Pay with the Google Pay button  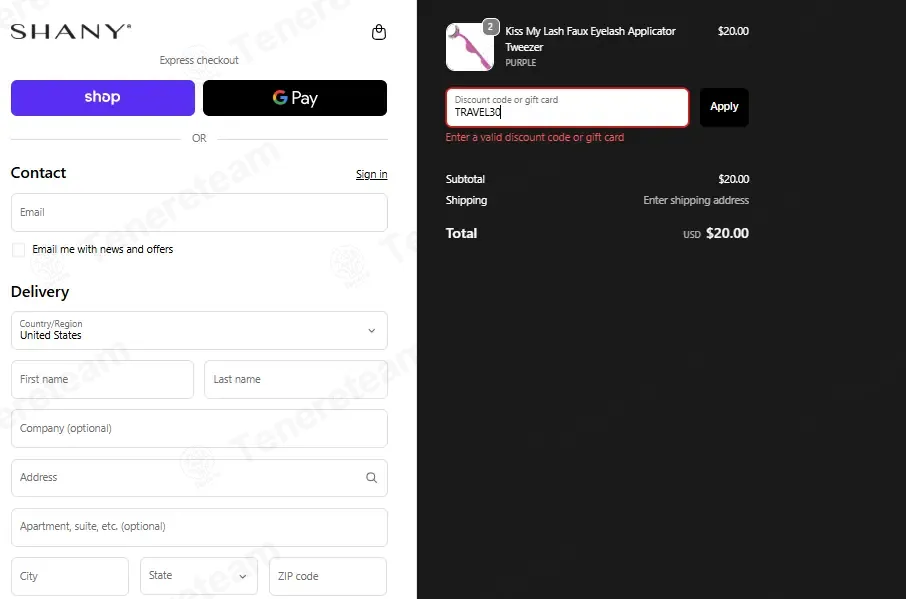[x=295, y=98]
